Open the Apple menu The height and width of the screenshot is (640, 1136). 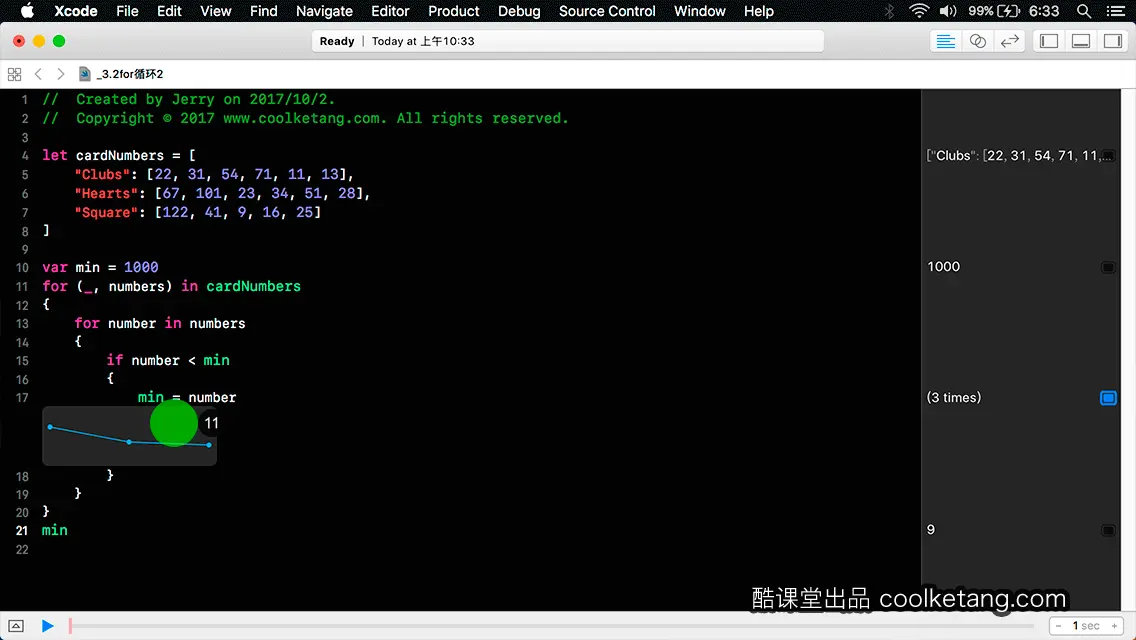tap(27, 11)
